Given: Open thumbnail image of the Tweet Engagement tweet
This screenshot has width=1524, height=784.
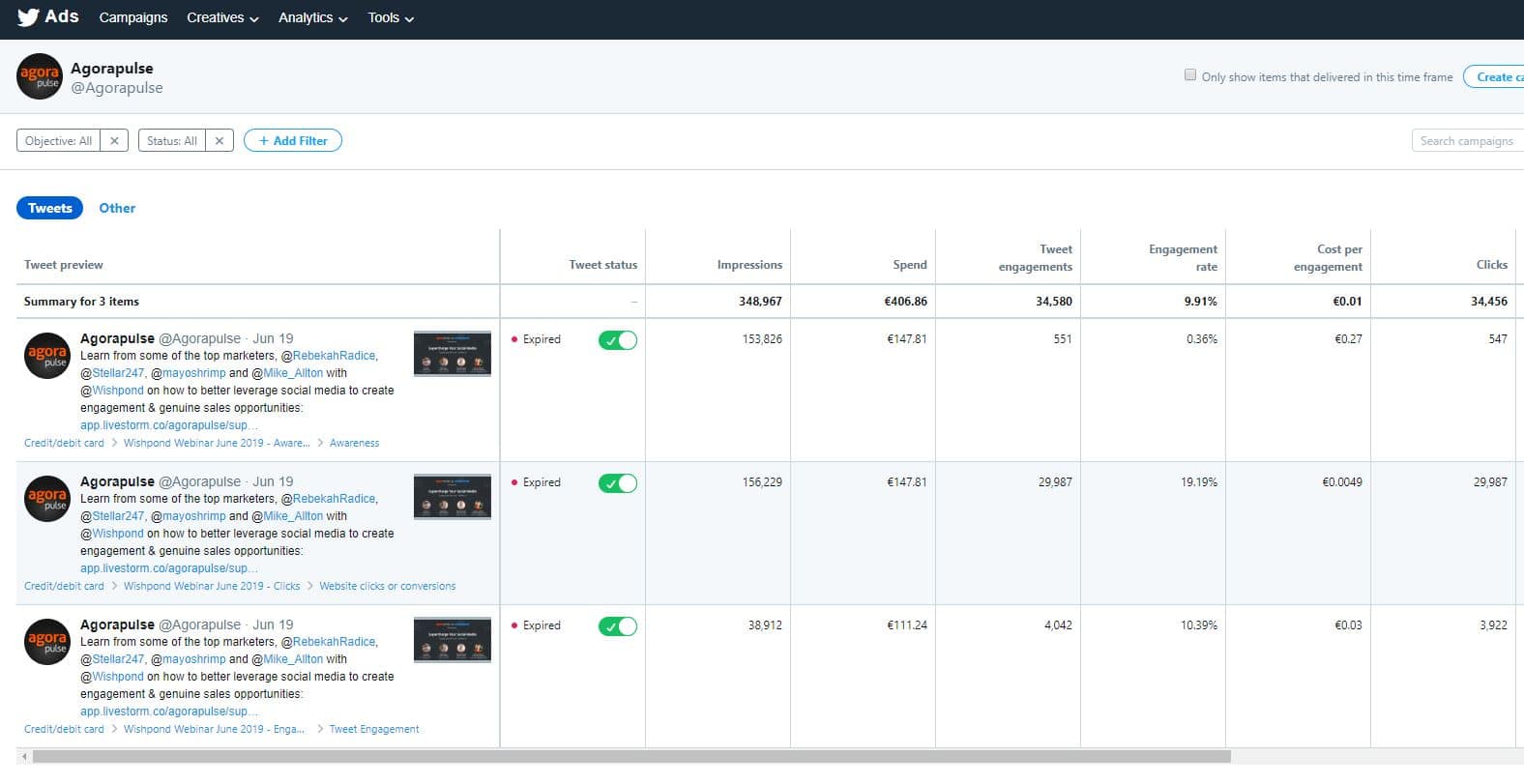Looking at the screenshot, I should [453, 639].
